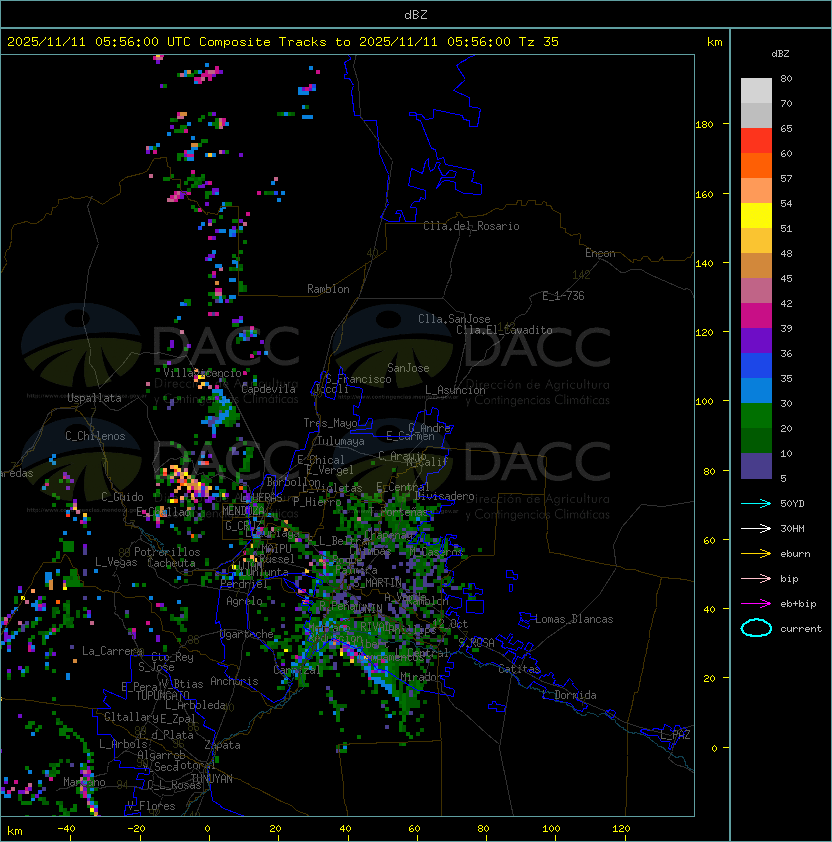Screen dimensions: 832x842
Task: Click the 'C_Chilenos' map label
Action: tap(95, 436)
